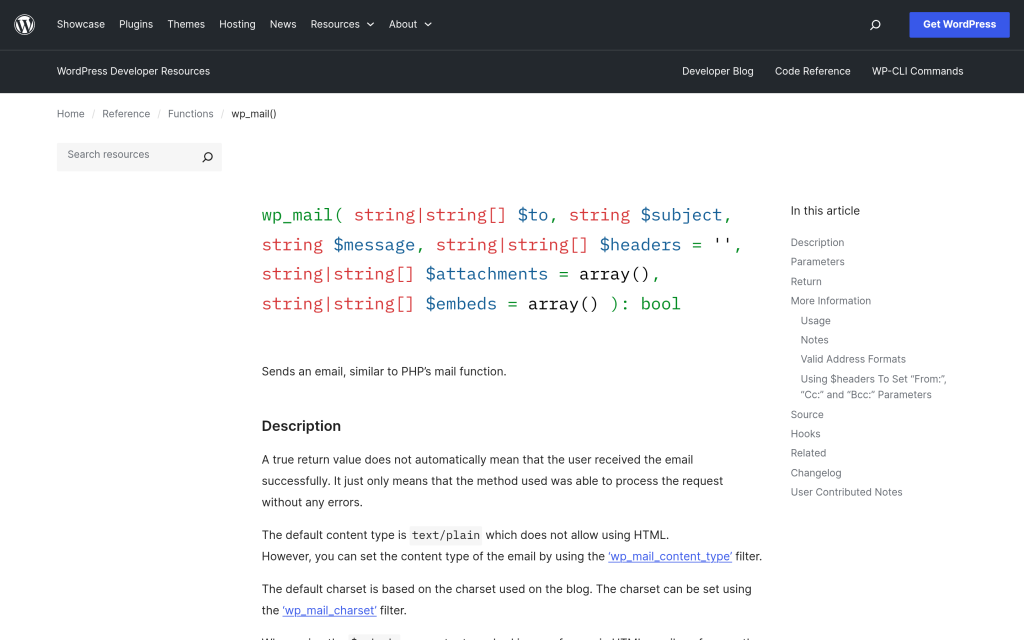The height and width of the screenshot is (640, 1024).
Task: Open WordPress Developer Resources home link
Action: (x=133, y=71)
